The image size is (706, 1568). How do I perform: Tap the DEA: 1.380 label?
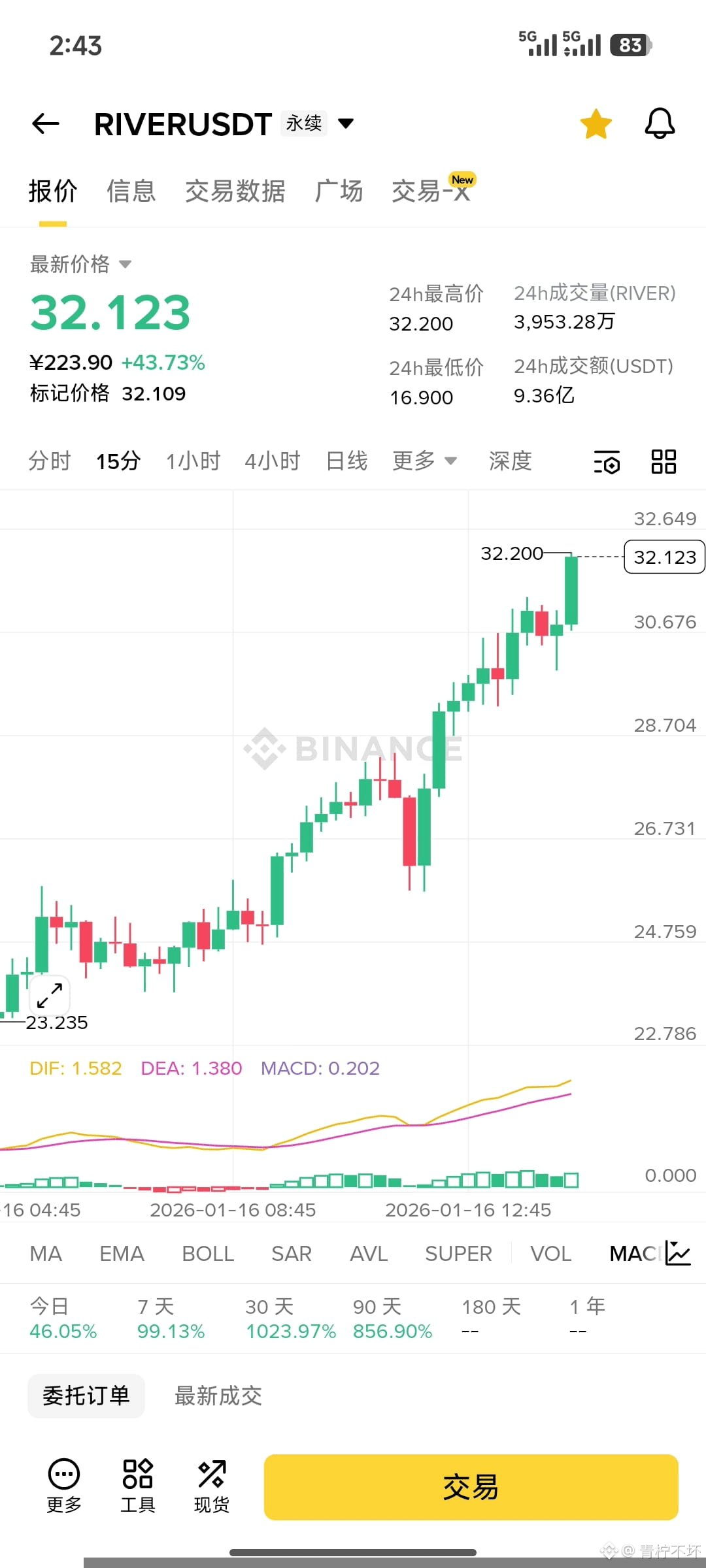pyautogui.click(x=192, y=1068)
